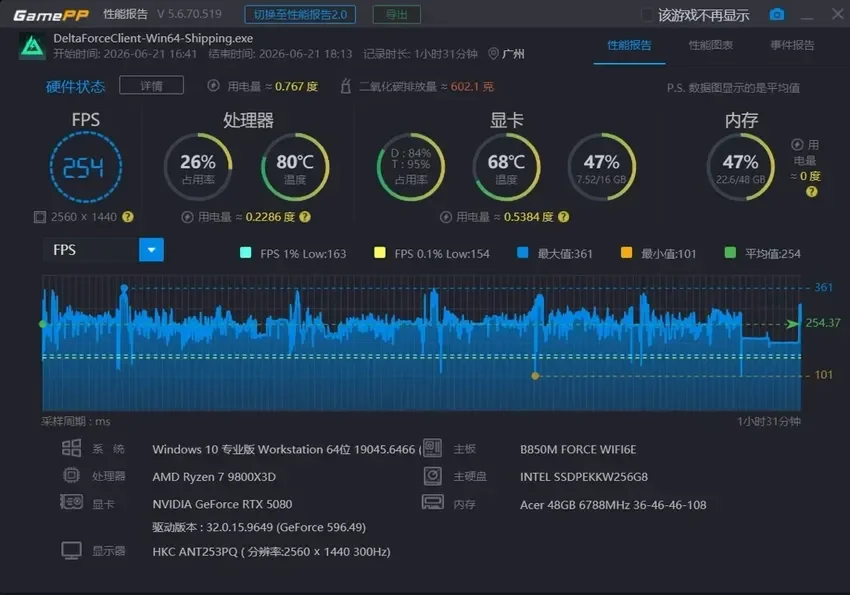The width and height of the screenshot is (850, 595).
Task: Click INTEL SSDPEKKW256G8 text
Action: tap(584, 477)
